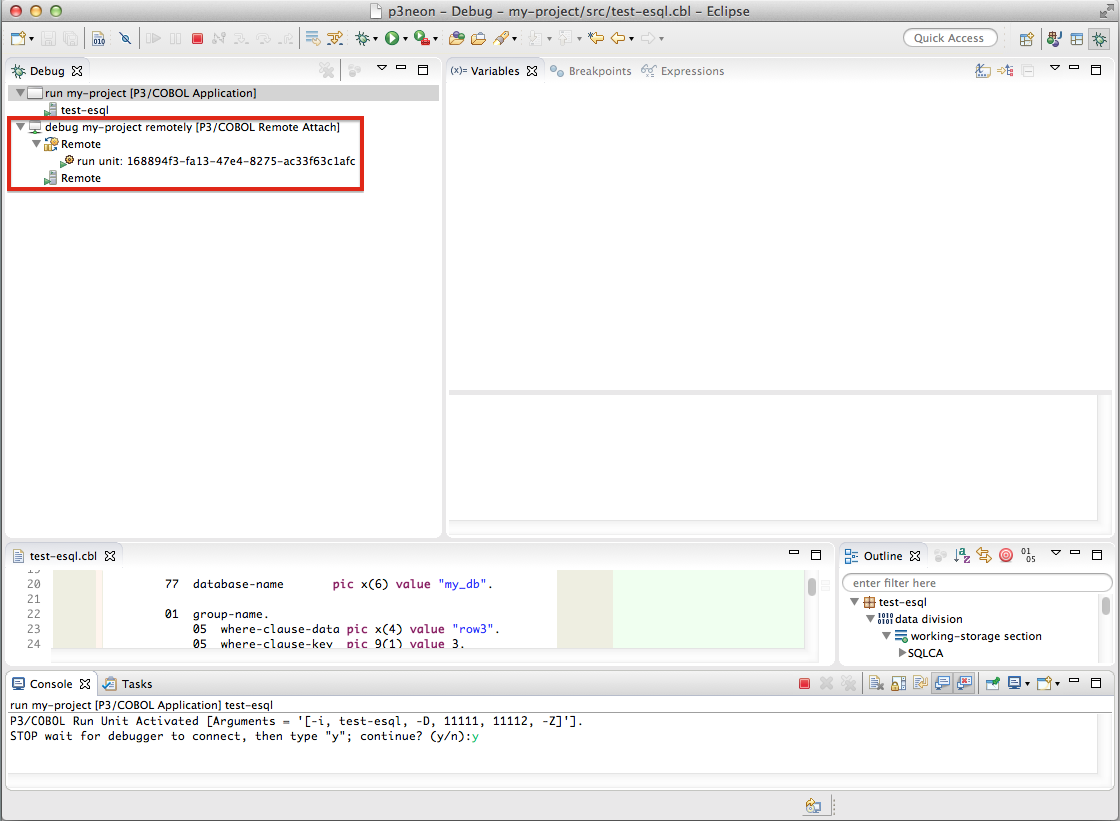Viewport: 1120px width, 821px height.
Task: Open the New wizard dropdown arrow
Action: click(x=31, y=39)
